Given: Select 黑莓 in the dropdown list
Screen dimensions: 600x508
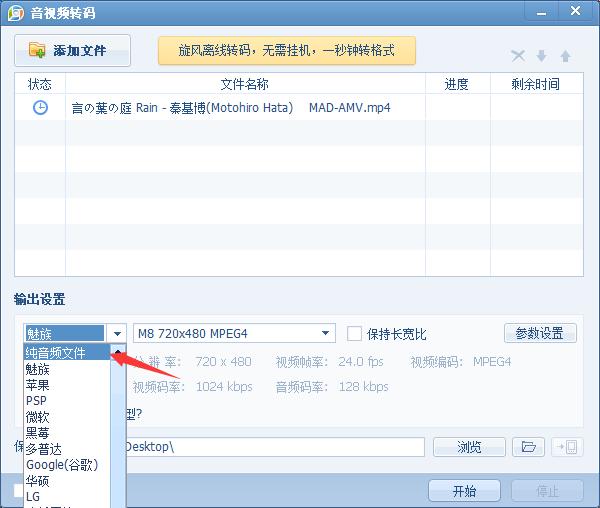Looking at the screenshot, I should 67,433.
